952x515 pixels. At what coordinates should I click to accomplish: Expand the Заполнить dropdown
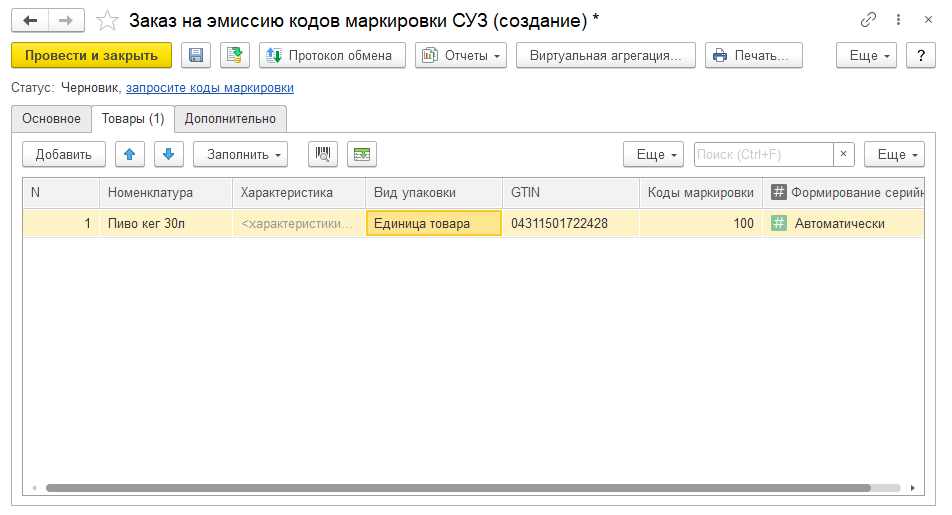point(240,154)
